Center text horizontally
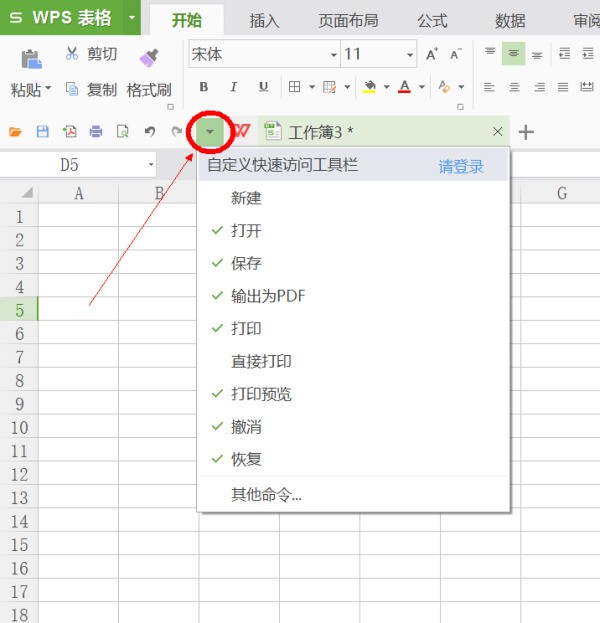The width and height of the screenshot is (600, 623). (x=514, y=87)
